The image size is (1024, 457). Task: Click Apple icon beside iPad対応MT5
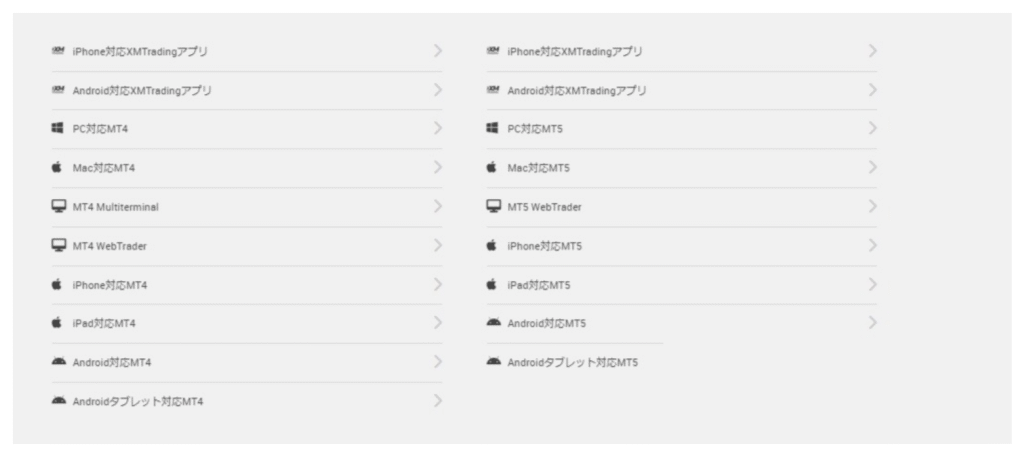point(492,285)
